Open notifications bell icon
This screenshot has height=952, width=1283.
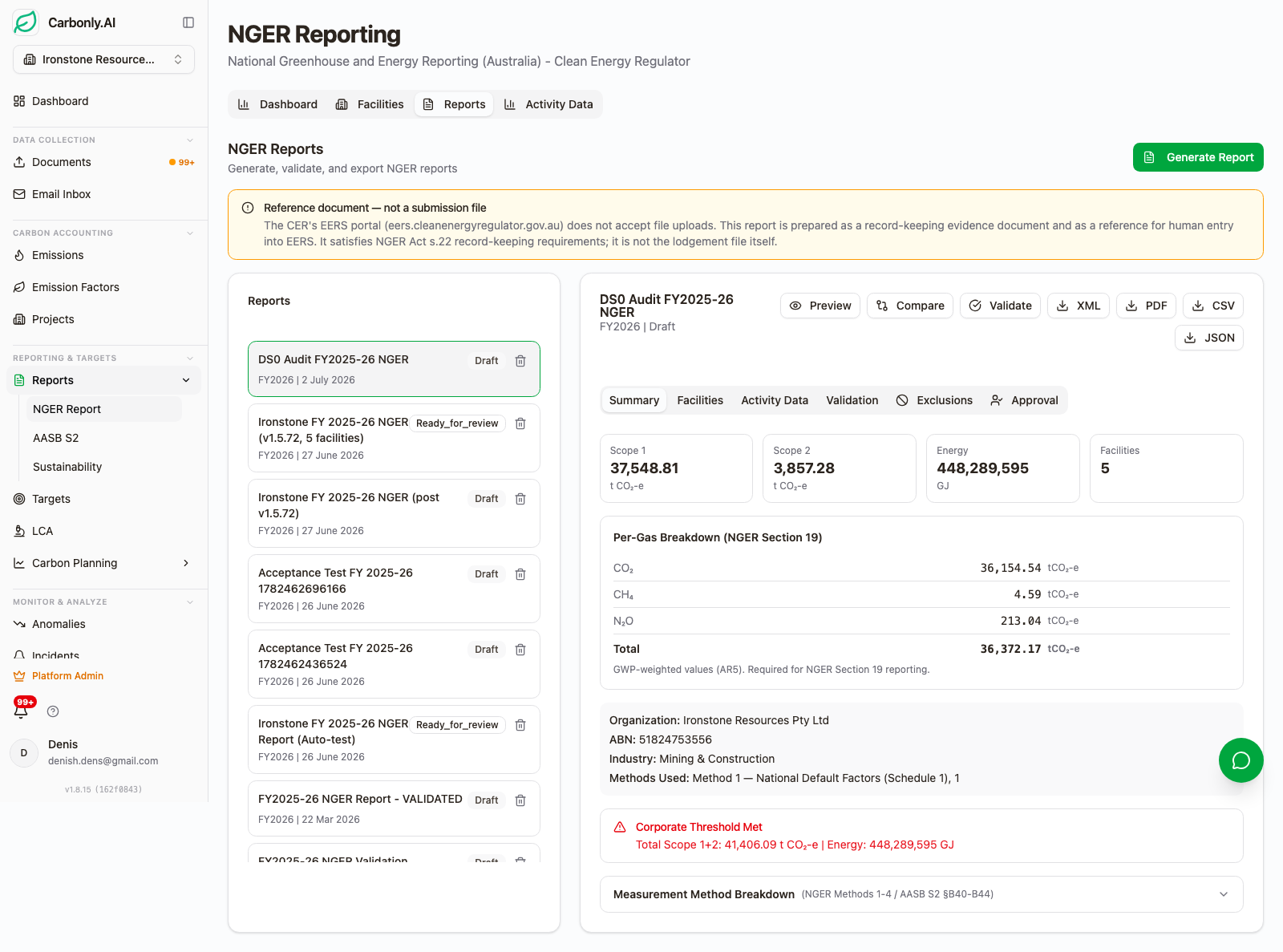pos(22,711)
